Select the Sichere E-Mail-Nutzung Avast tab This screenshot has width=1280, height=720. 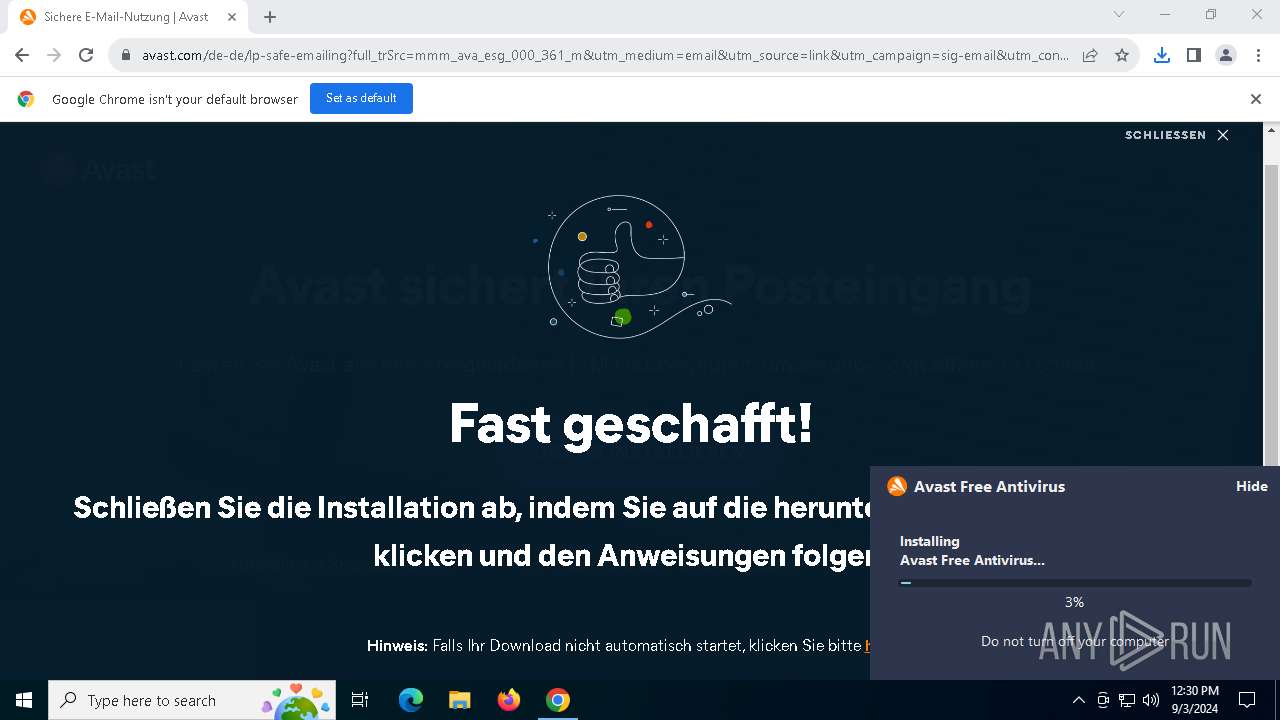point(126,17)
